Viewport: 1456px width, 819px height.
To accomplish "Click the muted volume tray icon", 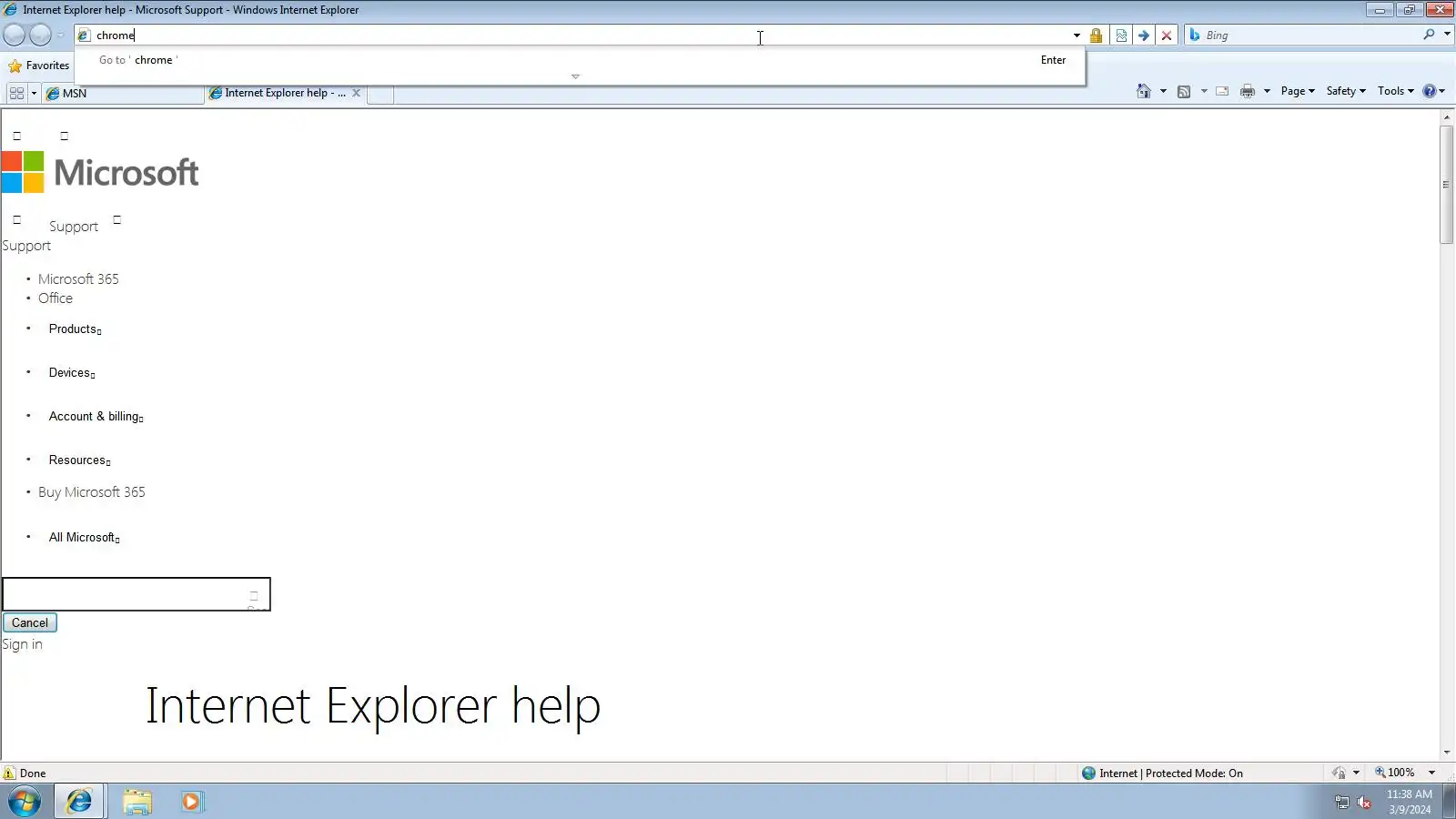I will coord(1364,802).
